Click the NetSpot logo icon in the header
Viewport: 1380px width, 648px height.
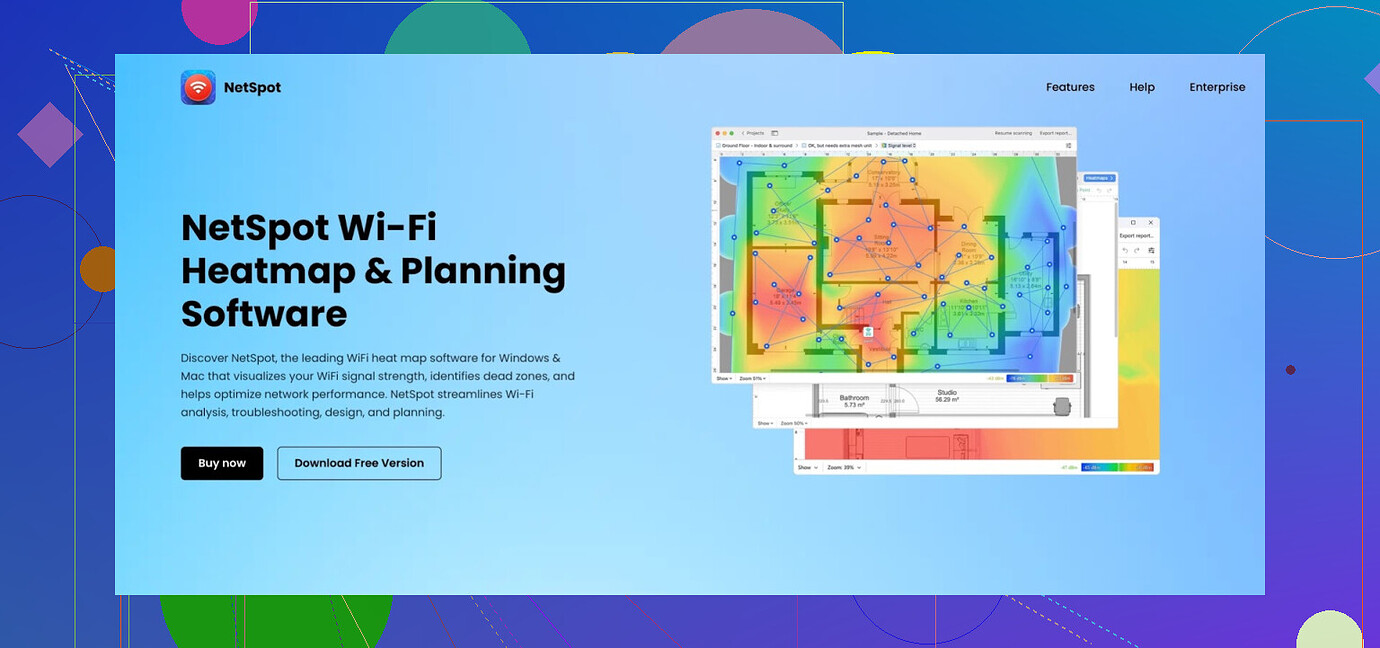click(198, 87)
